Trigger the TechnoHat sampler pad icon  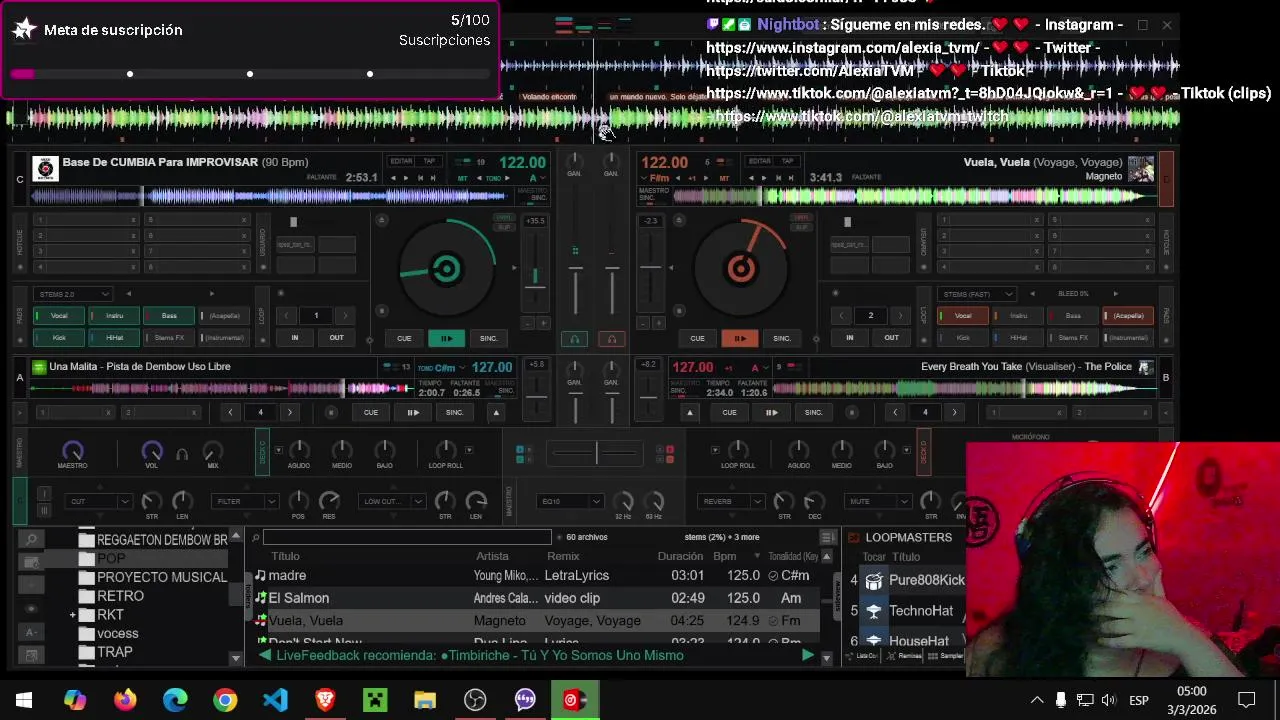874,611
